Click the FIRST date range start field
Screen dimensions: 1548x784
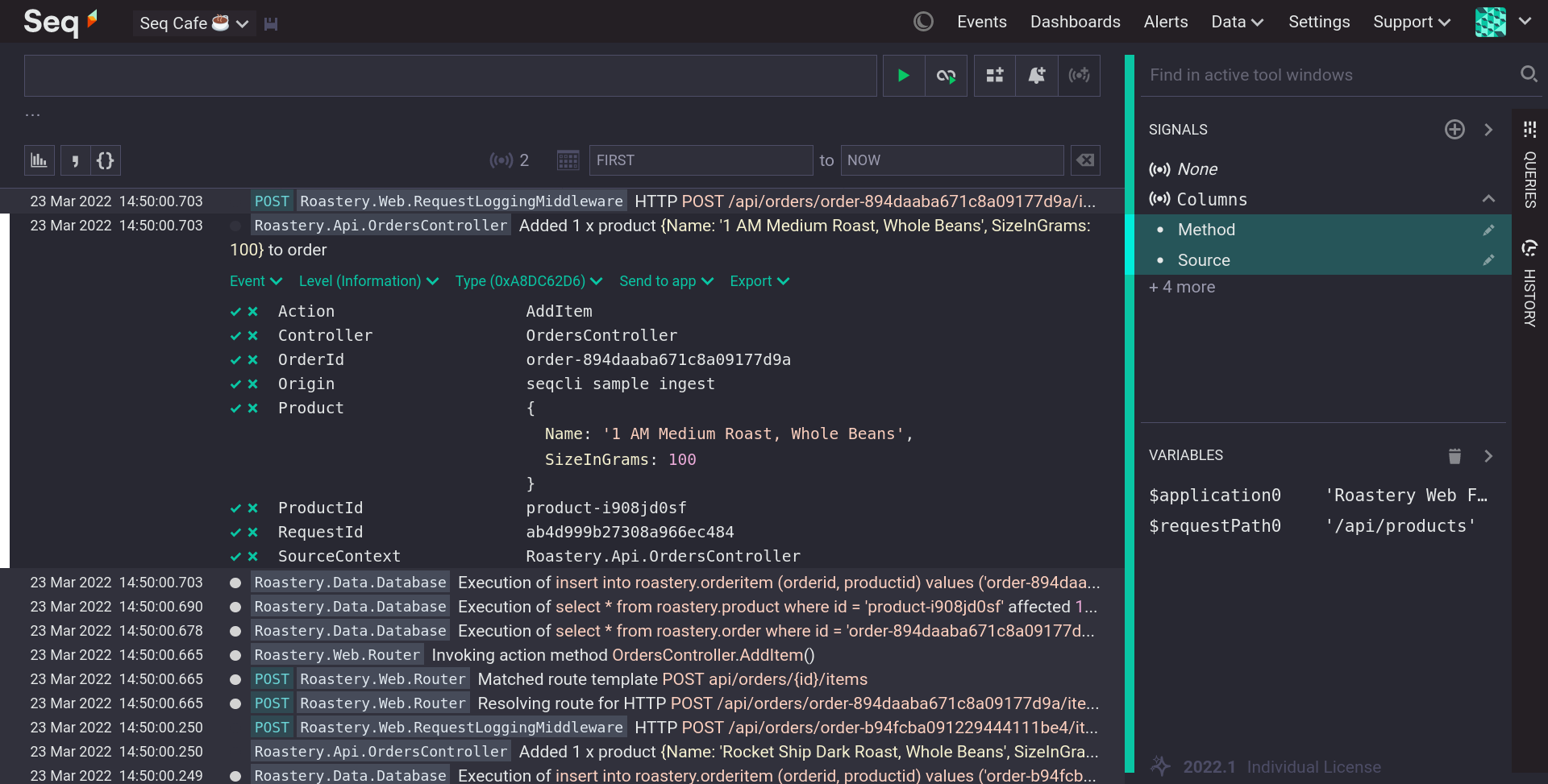(700, 160)
